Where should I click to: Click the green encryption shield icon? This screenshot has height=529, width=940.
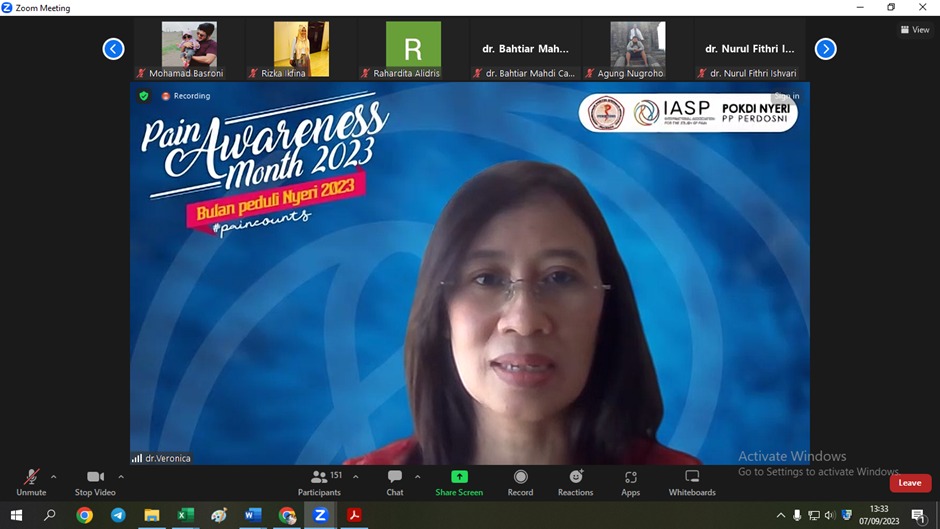pyautogui.click(x=144, y=96)
